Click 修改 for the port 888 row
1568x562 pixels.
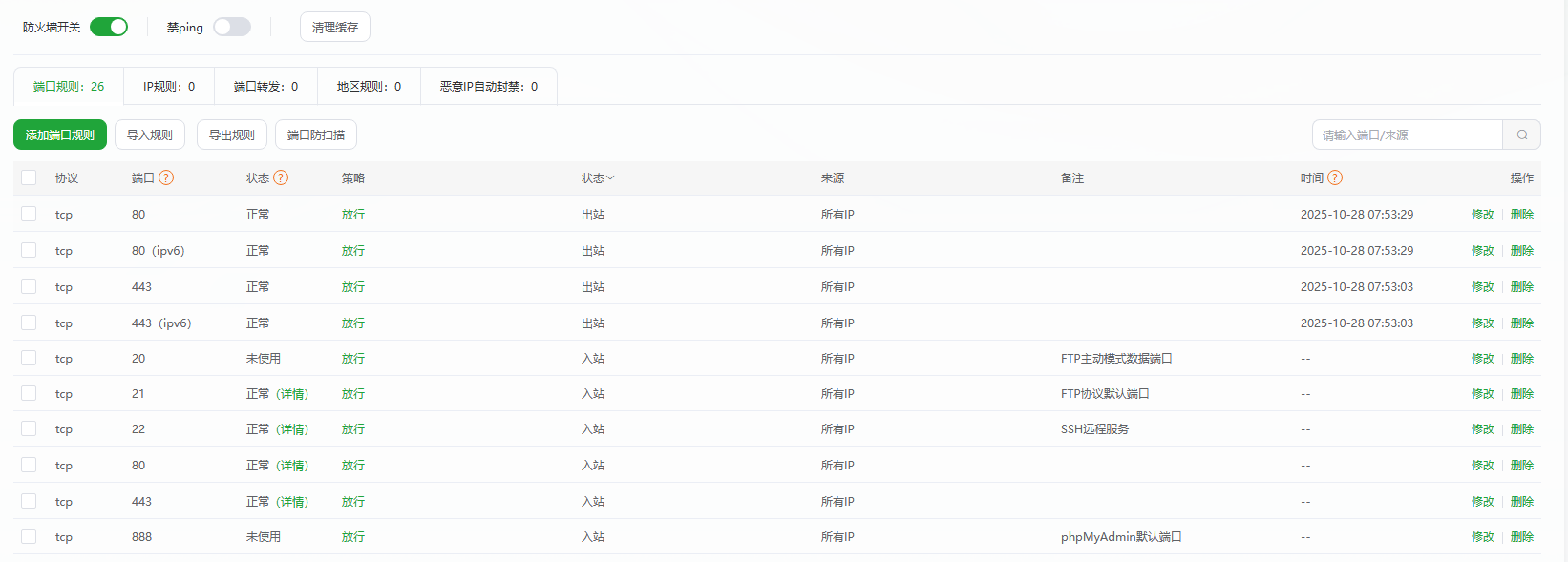1483,537
